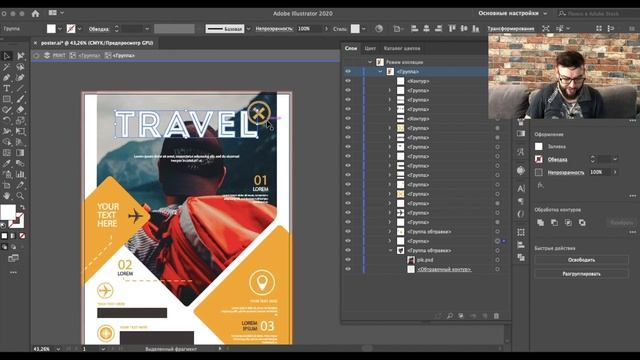Open zoom level 43,26% dropdown
The height and width of the screenshot is (360, 640).
tap(58, 349)
